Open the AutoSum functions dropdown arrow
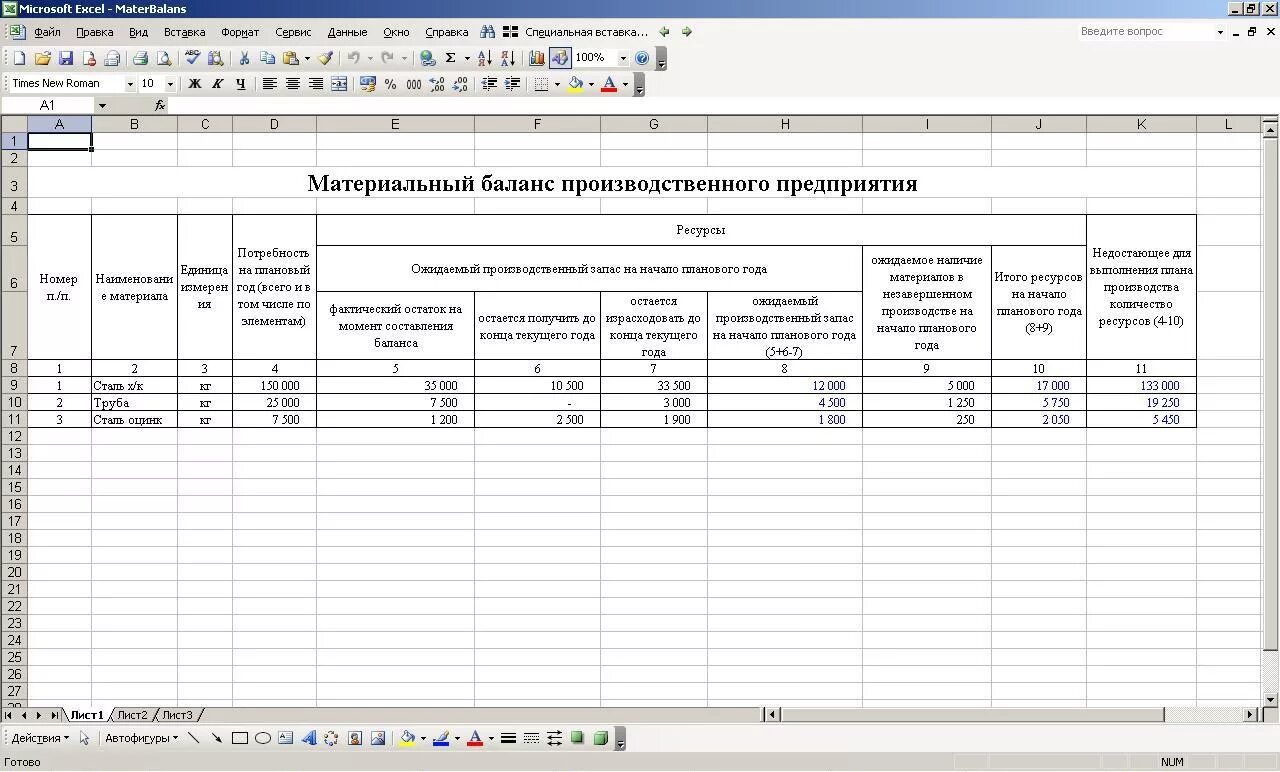Image resolution: width=1280 pixels, height=772 pixels. [x=467, y=58]
